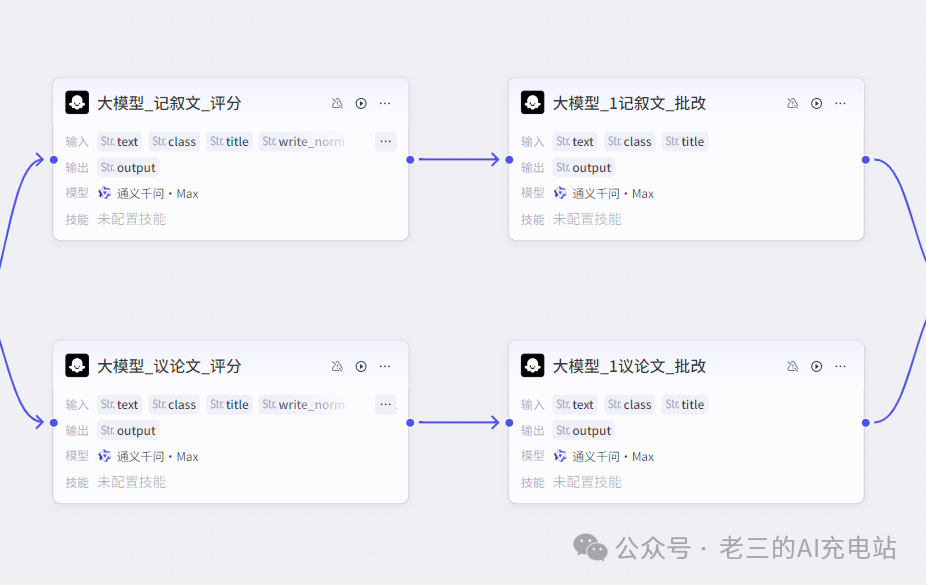926x585 pixels.
Task: Toggle notification bell on 大模型_1记叙文_批改 node
Action: [793, 103]
